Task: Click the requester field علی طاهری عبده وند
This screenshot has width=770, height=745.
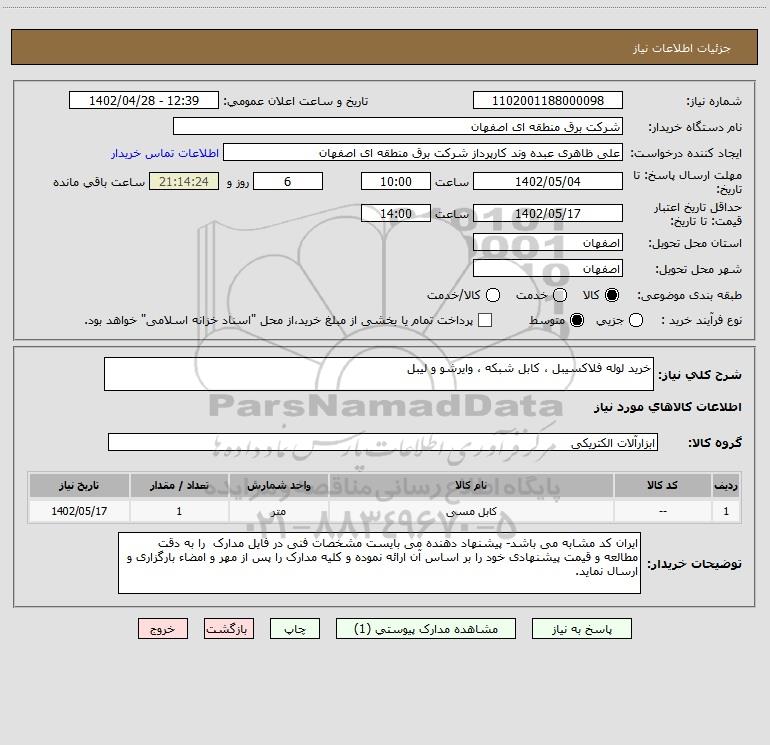Action: [423, 153]
